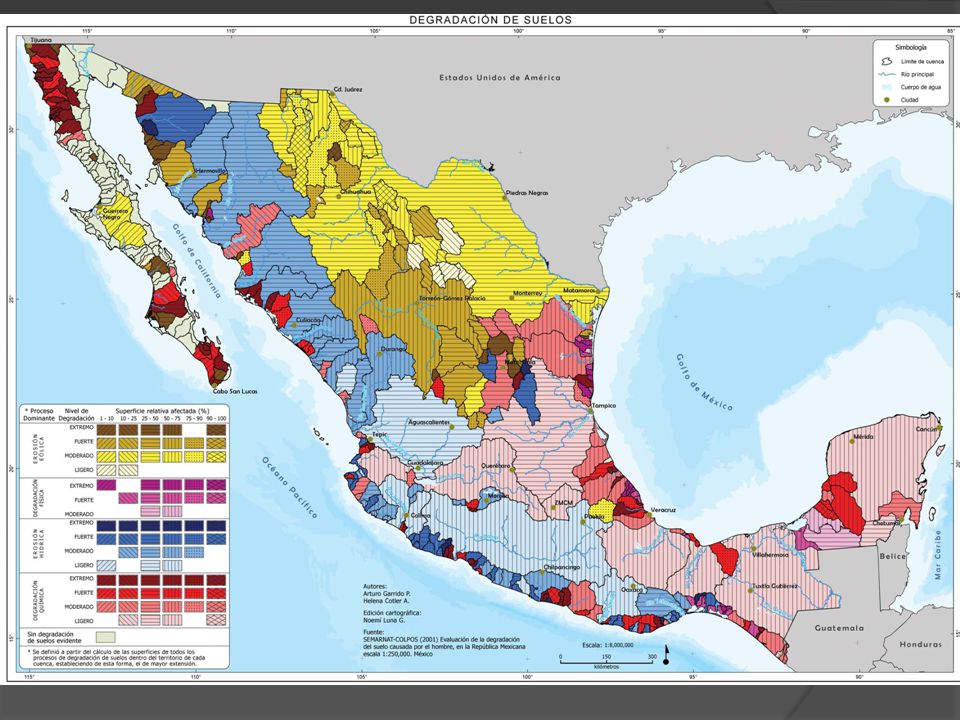This screenshot has width=960, height=720.
Task: Click the Tuxtla Gutiérrez label
Action: click(x=774, y=586)
